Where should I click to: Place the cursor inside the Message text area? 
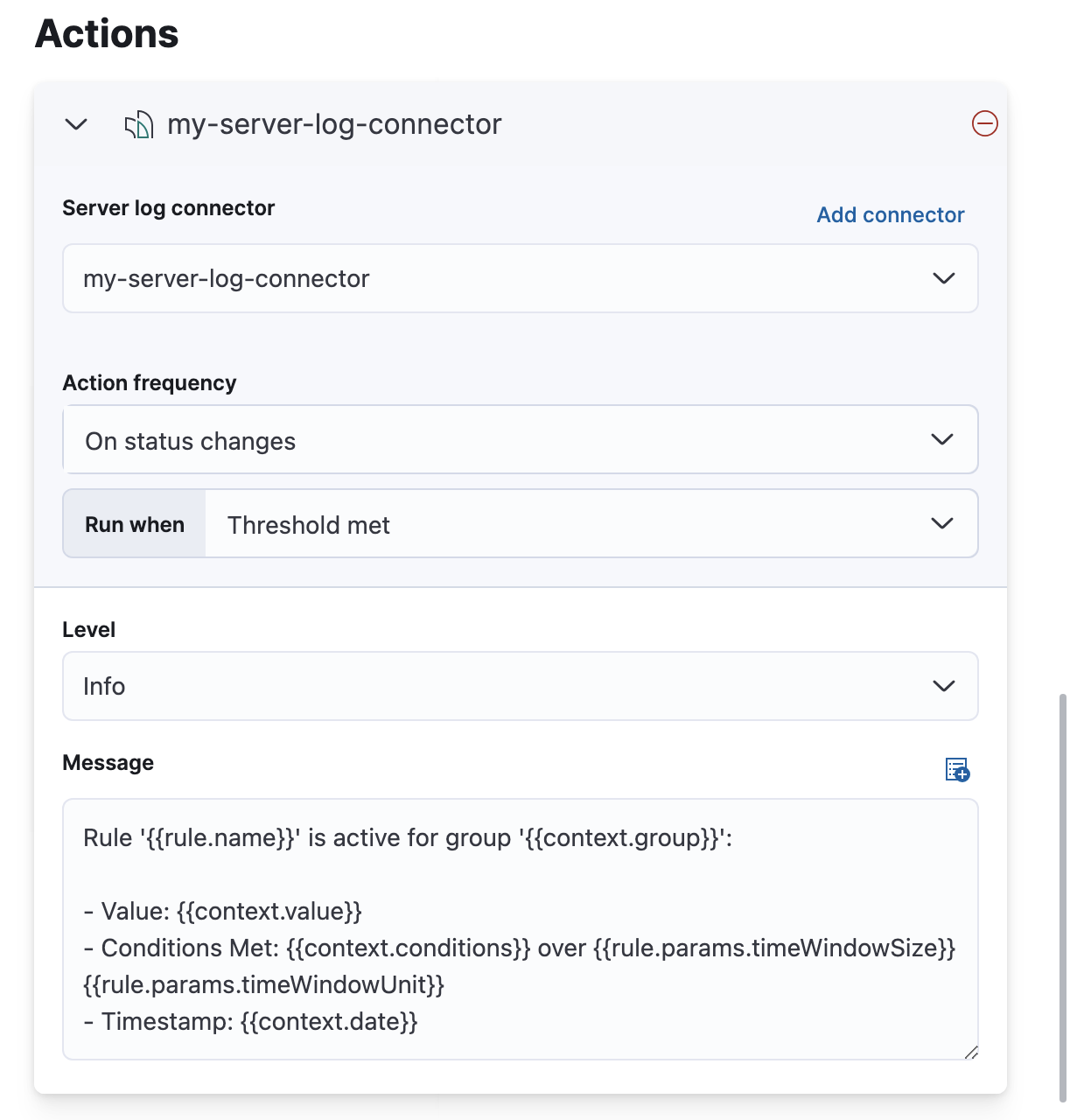[520, 927]
